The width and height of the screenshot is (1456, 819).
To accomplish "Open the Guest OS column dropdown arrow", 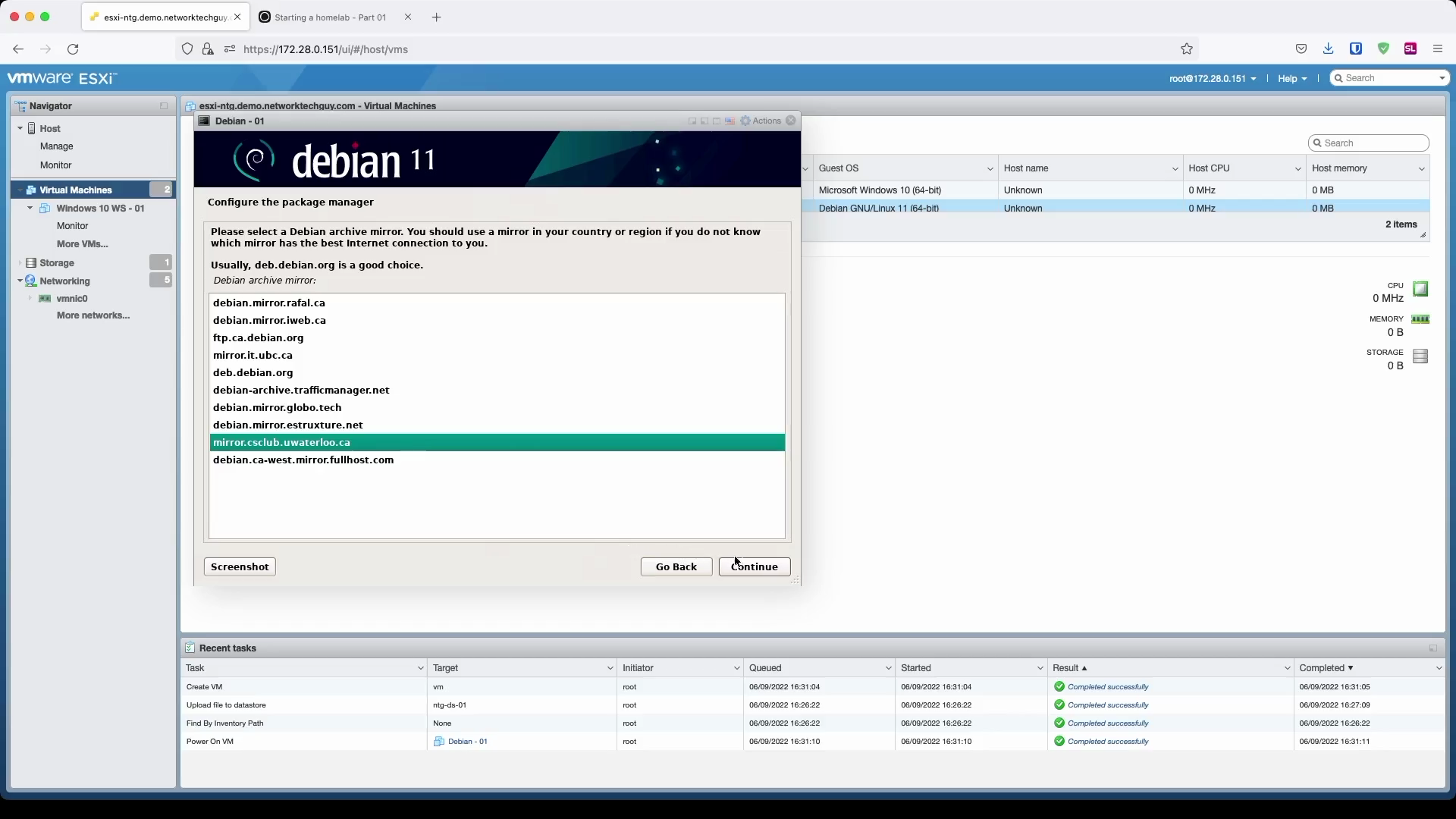I will tap(990, 169).
